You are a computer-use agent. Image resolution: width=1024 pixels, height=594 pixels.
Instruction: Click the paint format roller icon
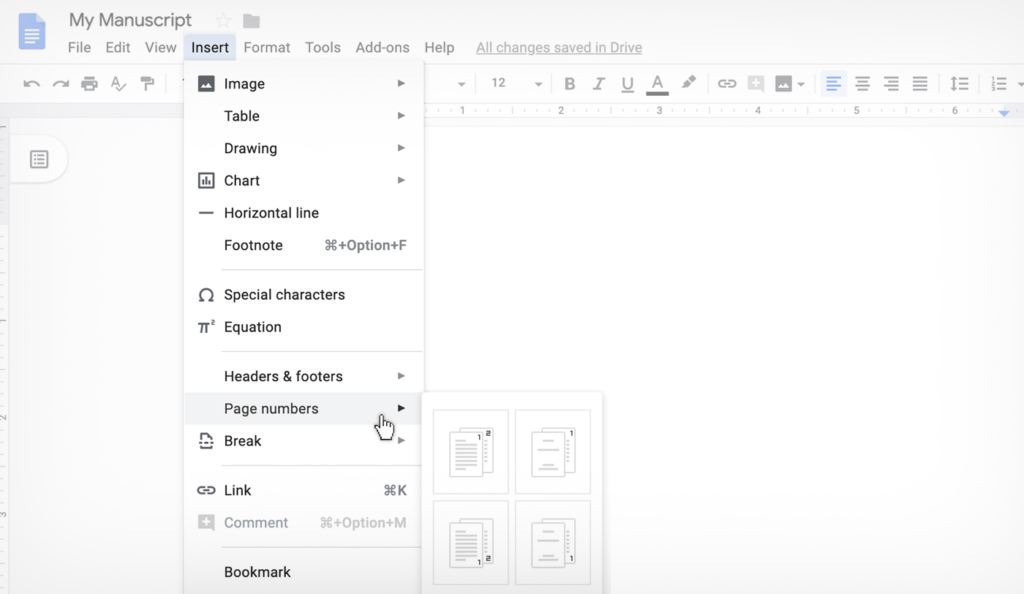tap(148, 84)
